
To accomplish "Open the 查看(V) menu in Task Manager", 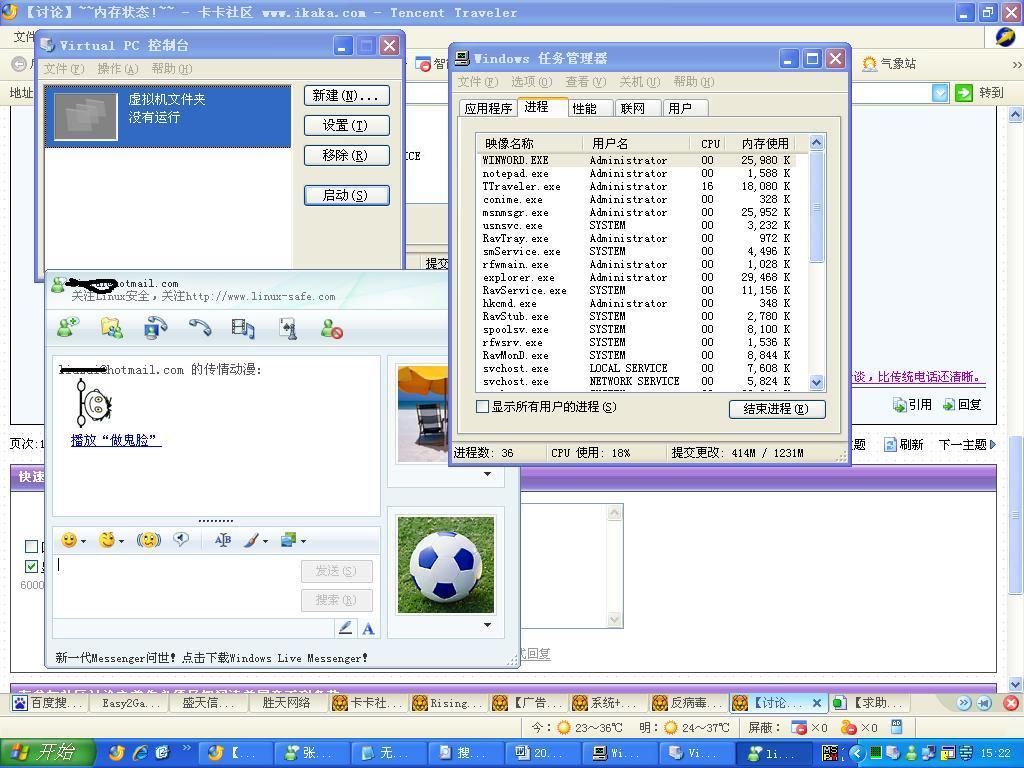I will 585,82.
